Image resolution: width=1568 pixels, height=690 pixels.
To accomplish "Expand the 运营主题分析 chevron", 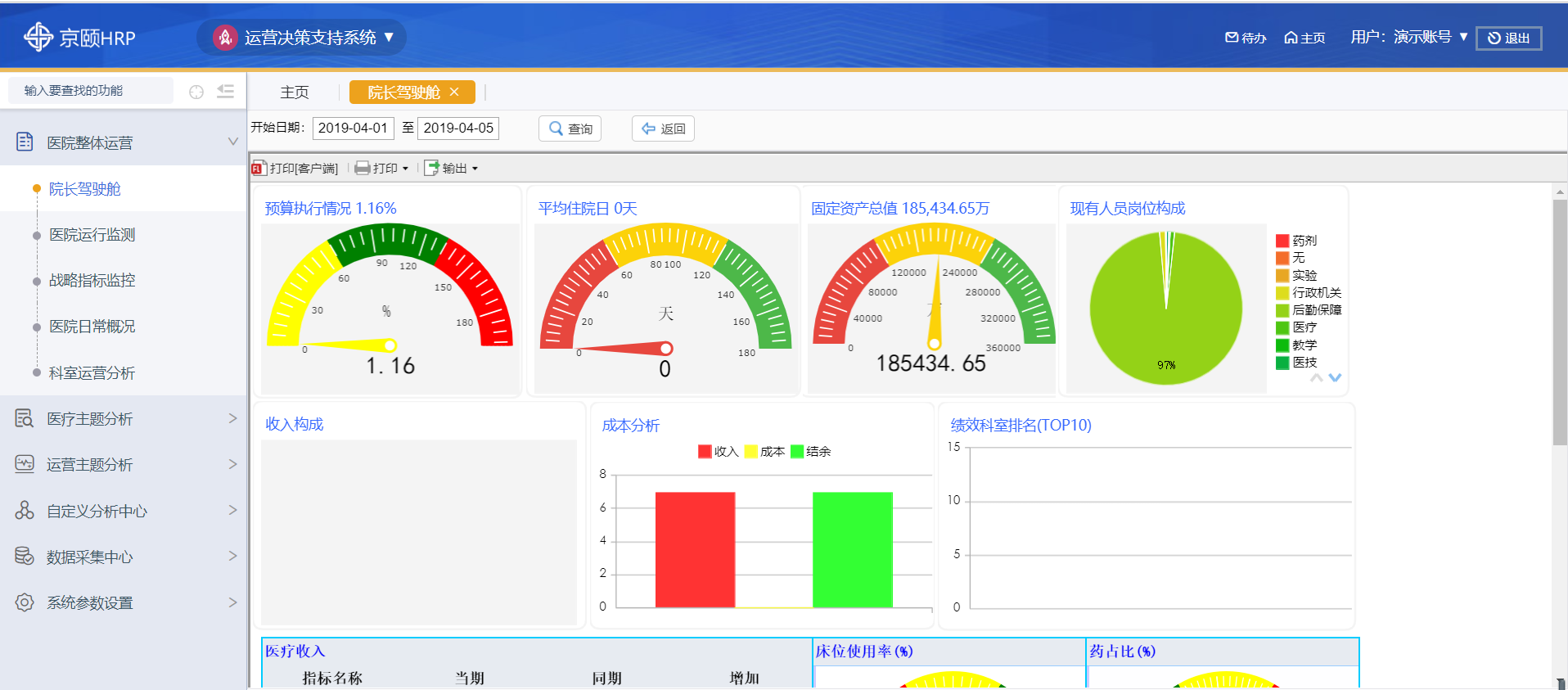I will [232, 464].
